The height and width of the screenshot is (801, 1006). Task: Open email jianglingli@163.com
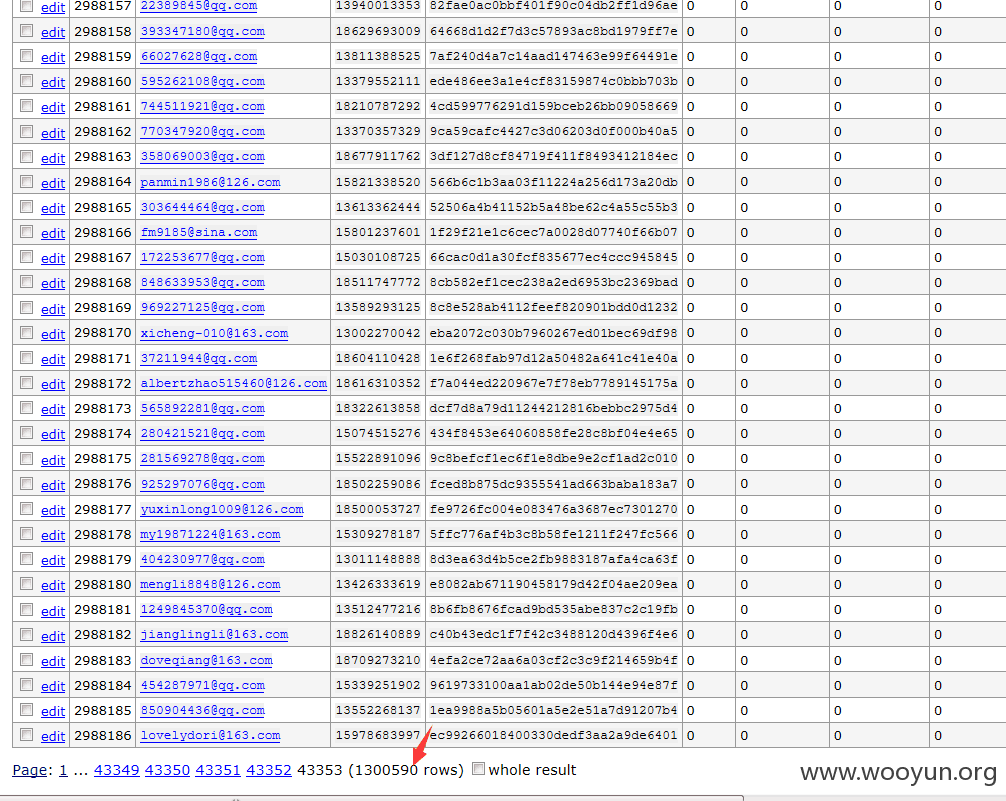click(x=214, y=634)
